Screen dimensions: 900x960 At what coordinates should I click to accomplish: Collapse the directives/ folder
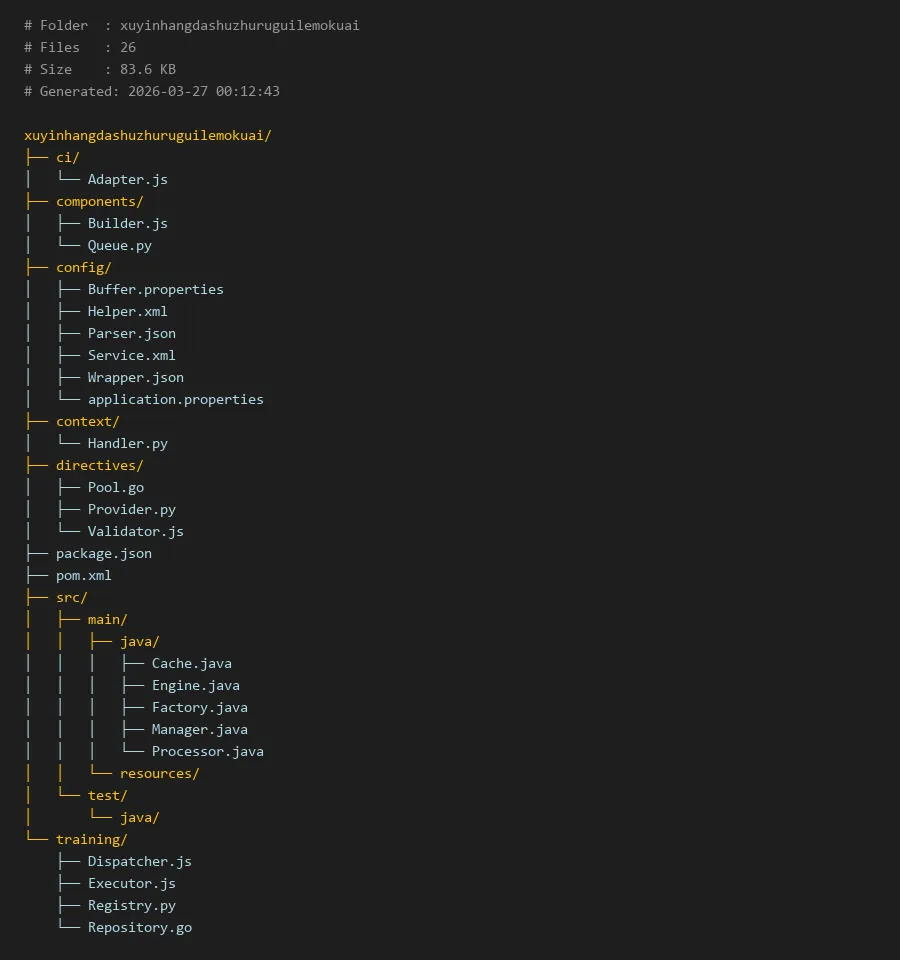click(x=99, y=465)
